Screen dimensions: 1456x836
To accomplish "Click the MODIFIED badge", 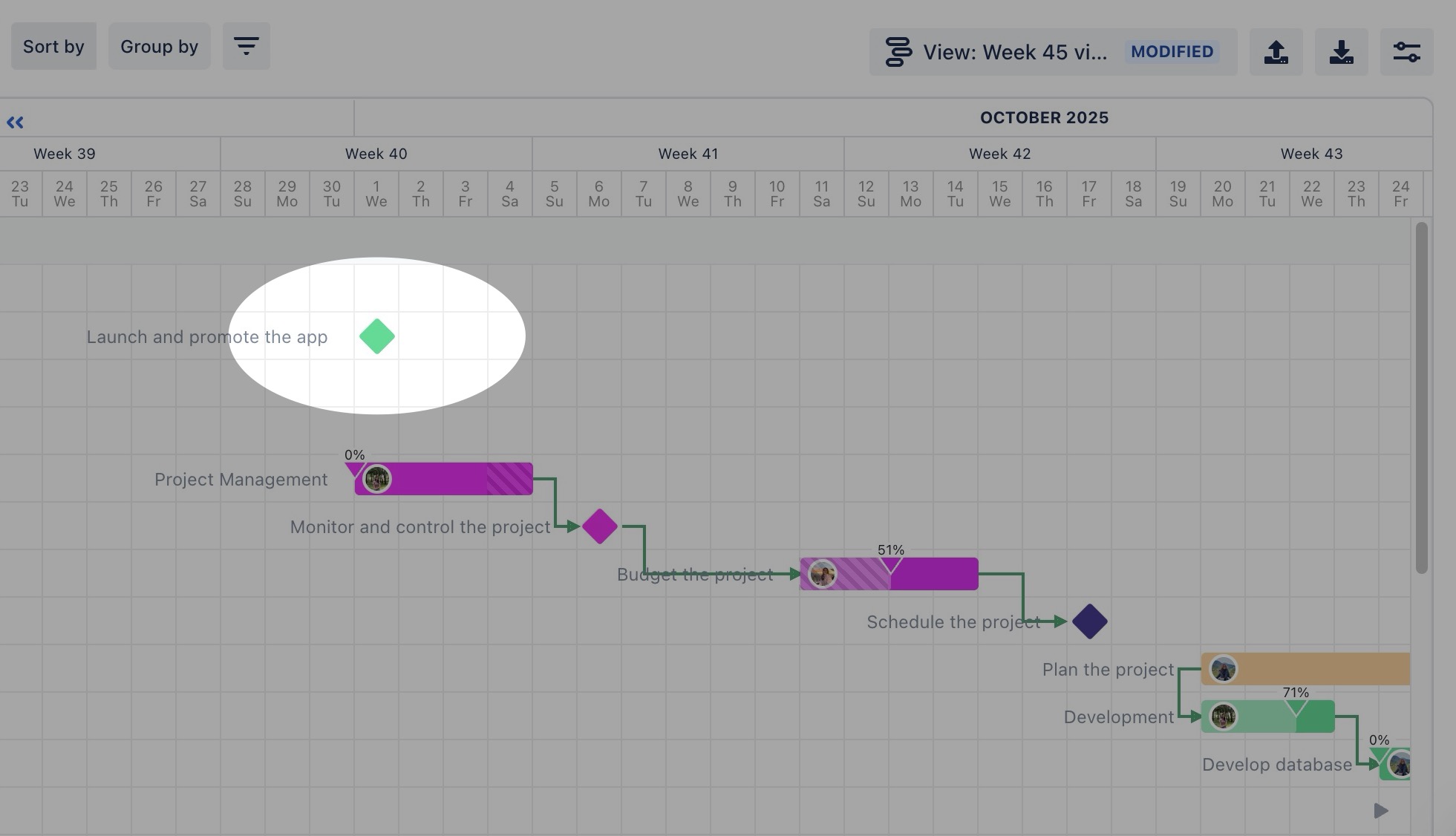I will coord(1172,52).
